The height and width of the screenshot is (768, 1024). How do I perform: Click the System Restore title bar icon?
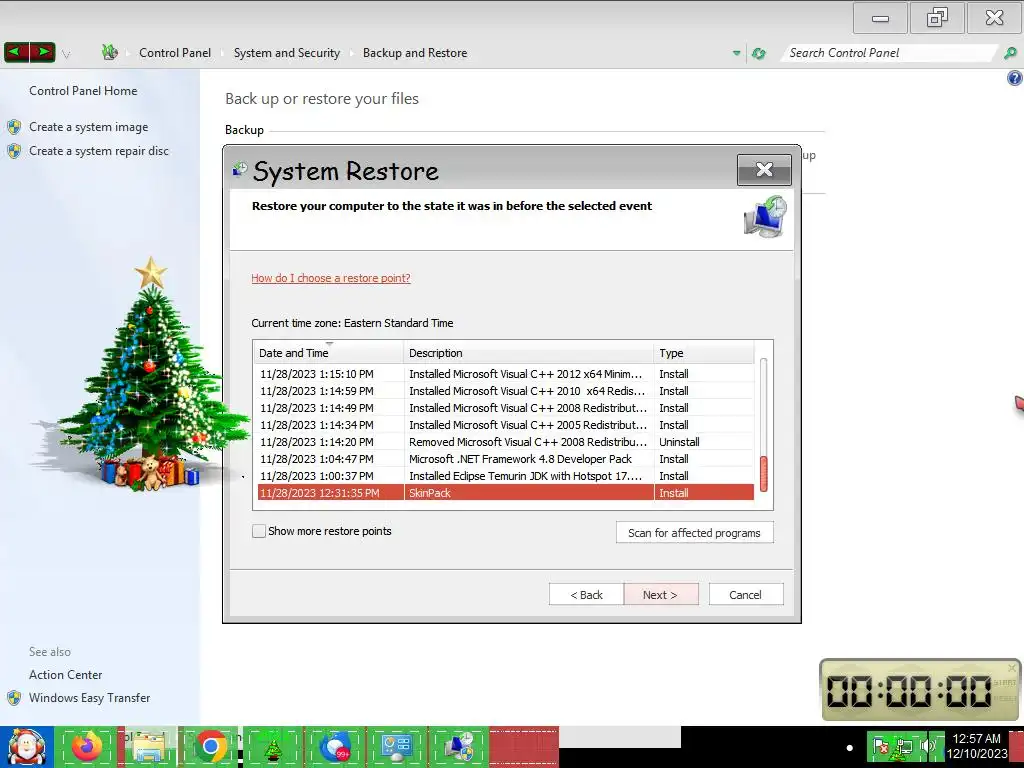[x=240, y=170]
